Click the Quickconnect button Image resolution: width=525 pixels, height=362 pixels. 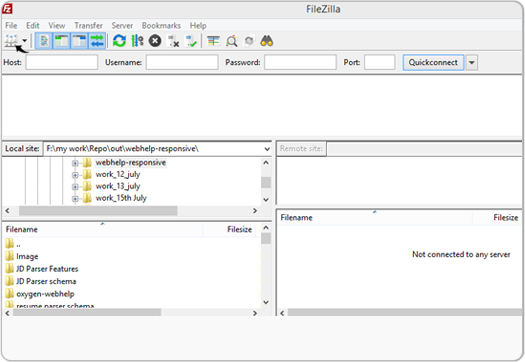pyautogui.click(x=433, y=62)
